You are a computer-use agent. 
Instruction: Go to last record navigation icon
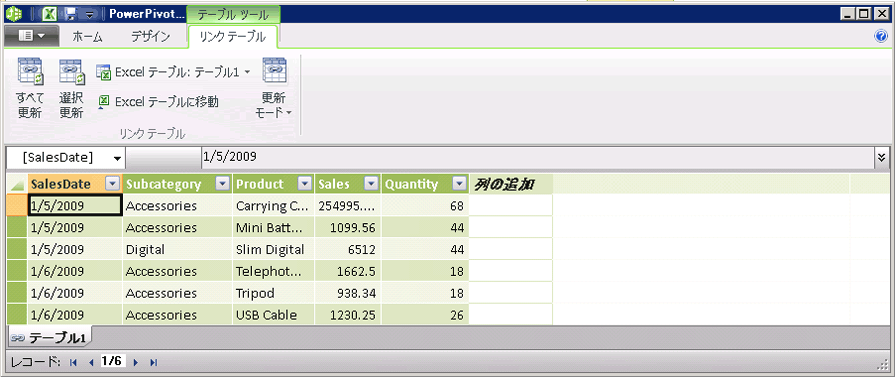pos(153,362)
